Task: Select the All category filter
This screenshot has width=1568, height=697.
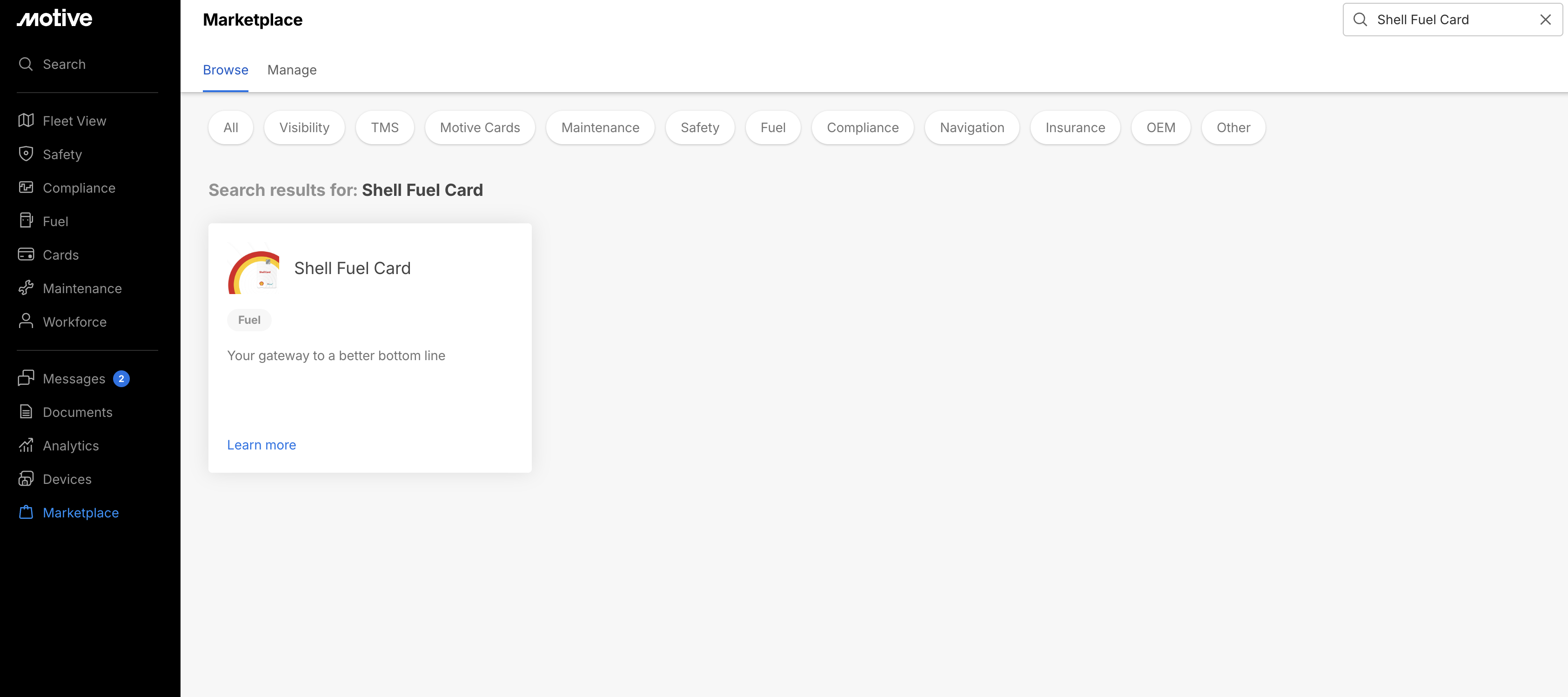Action: pos(231,128)
